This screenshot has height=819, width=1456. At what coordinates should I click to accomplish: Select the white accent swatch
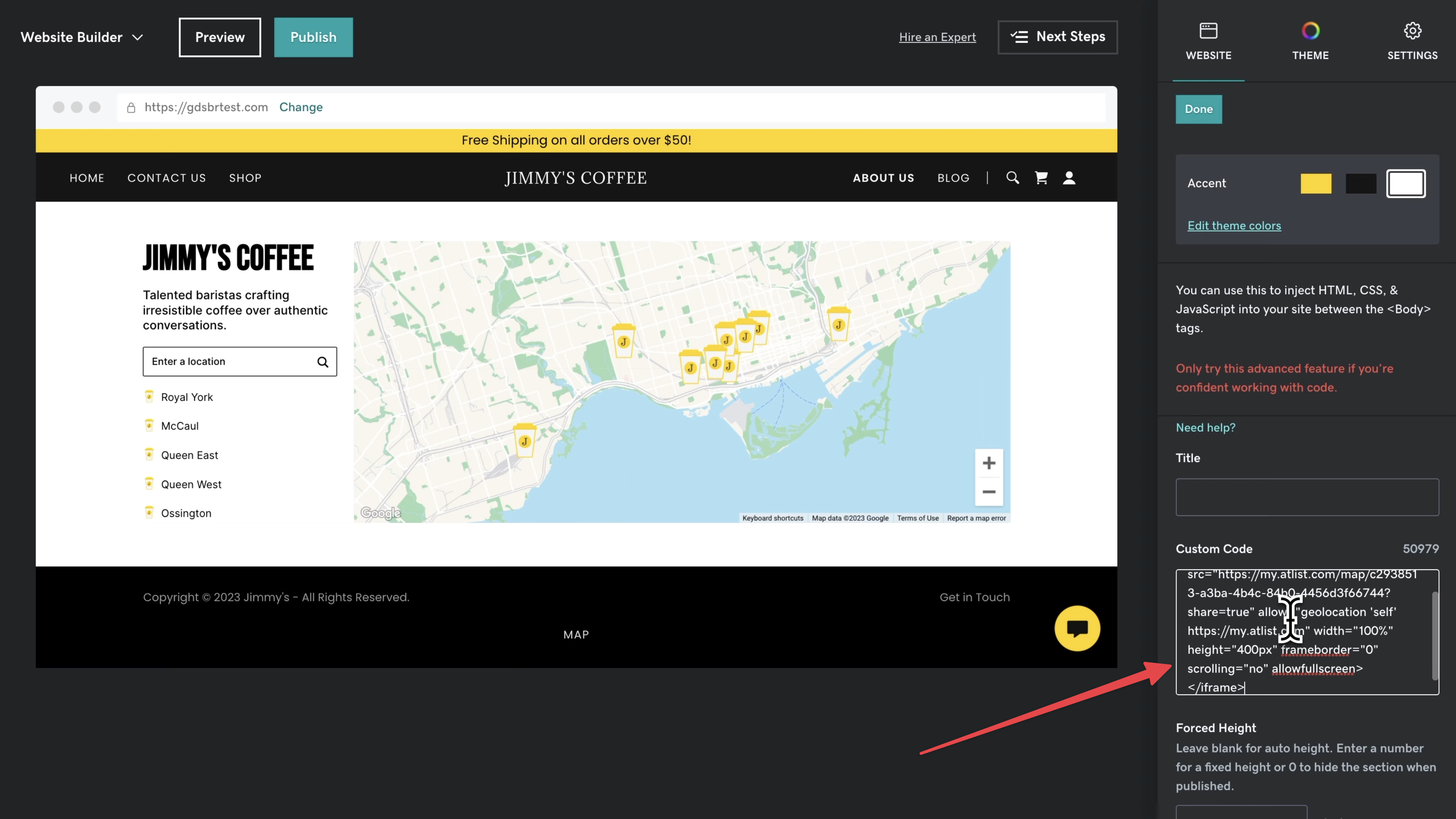pos(1406,184)
